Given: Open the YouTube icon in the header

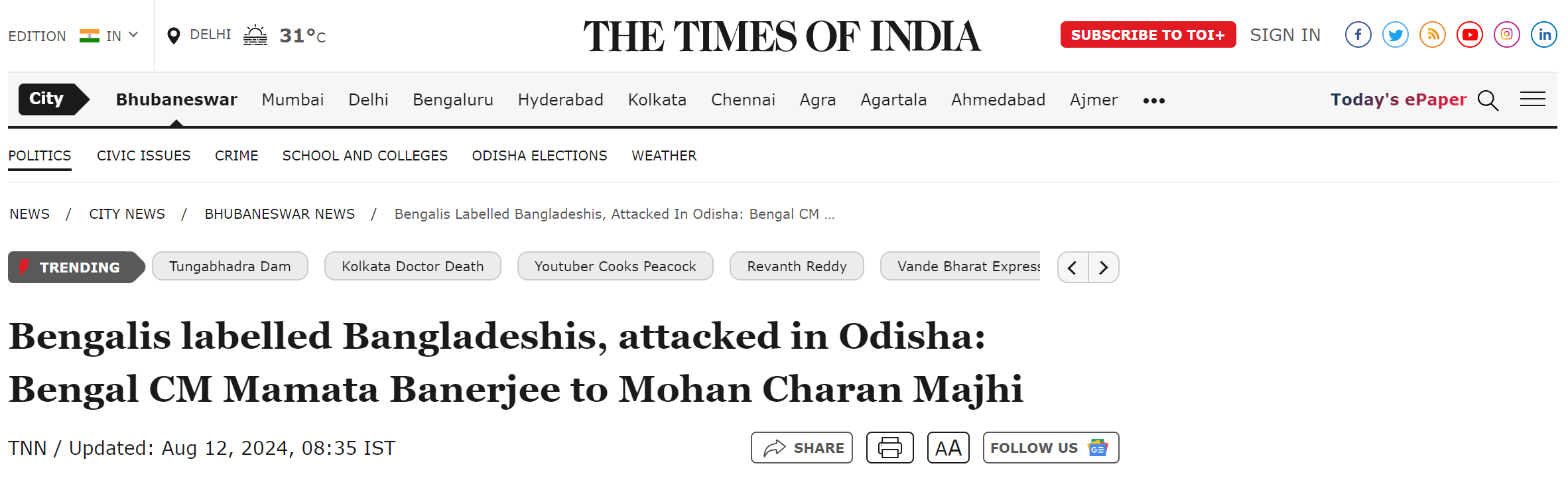Looking at the screenshot, I should pos(1469,34).
